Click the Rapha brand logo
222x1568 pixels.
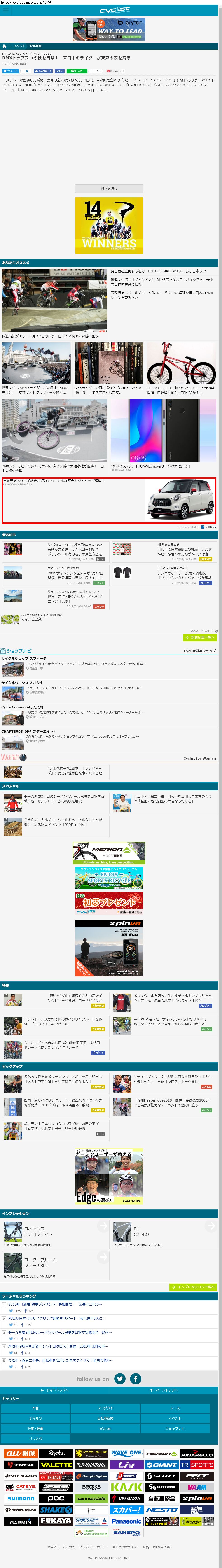tap(56, 1454)
